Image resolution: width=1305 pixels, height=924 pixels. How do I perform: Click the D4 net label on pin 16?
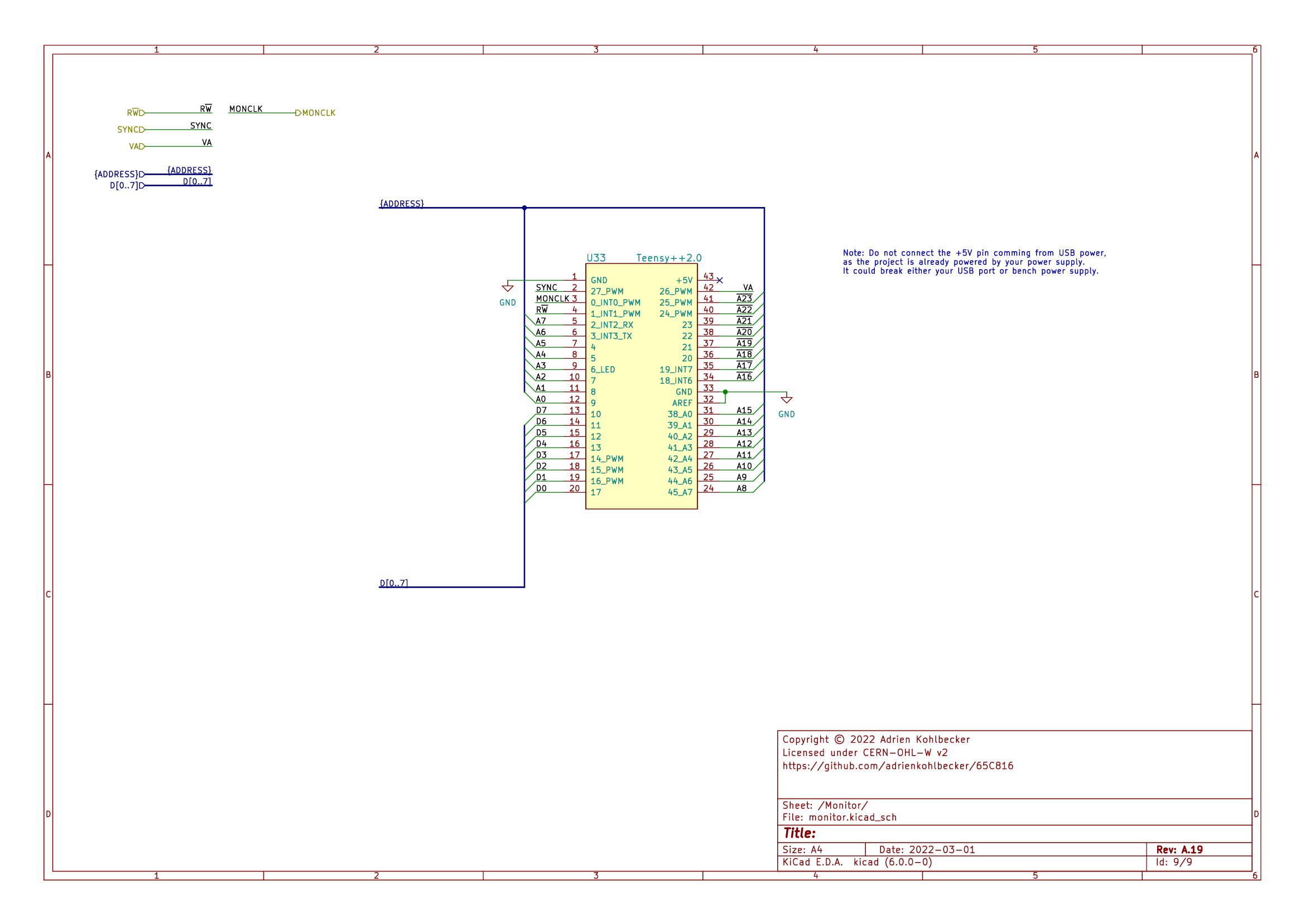[x=541, y=443]
